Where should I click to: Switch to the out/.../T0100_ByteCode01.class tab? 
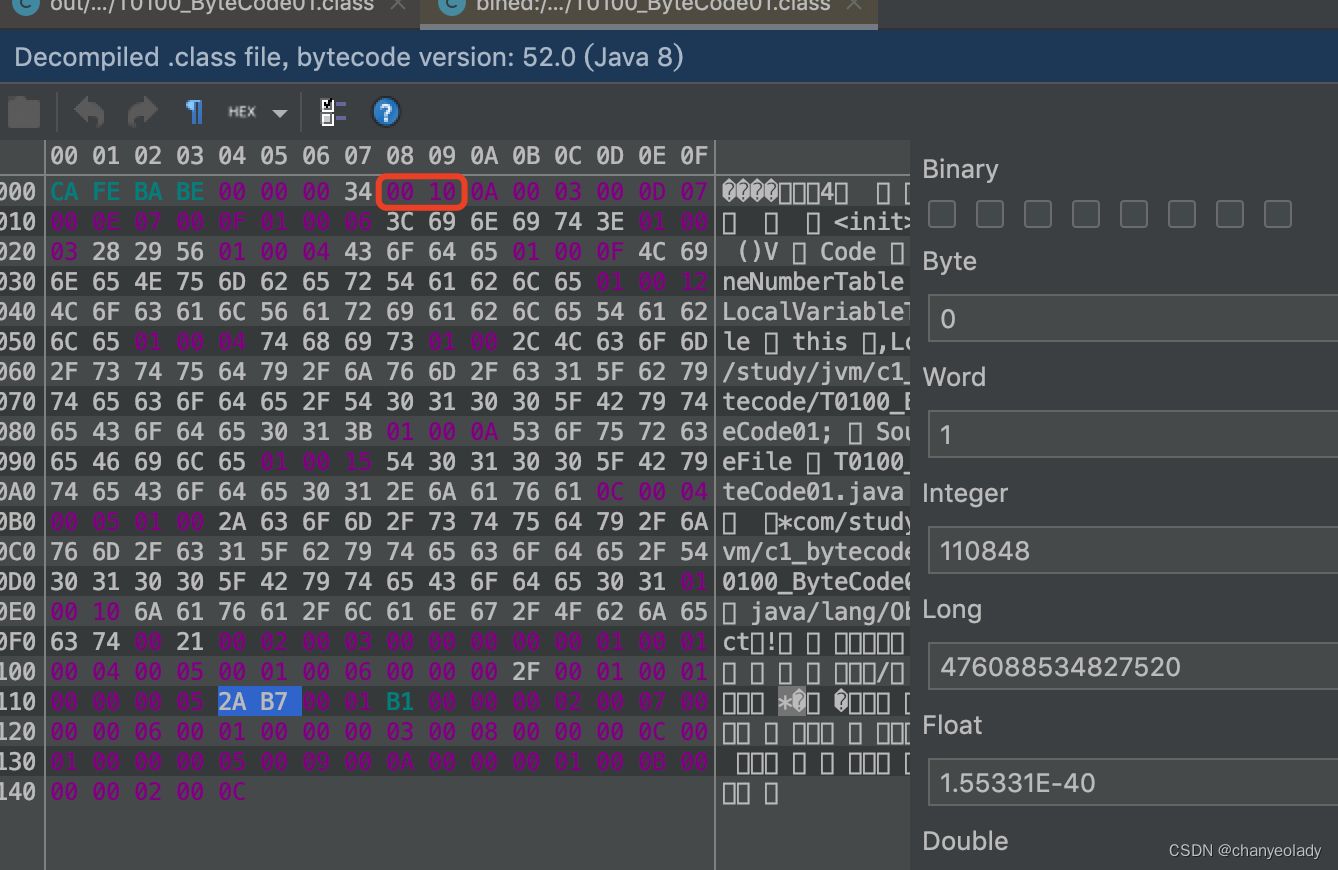point(200,8)
